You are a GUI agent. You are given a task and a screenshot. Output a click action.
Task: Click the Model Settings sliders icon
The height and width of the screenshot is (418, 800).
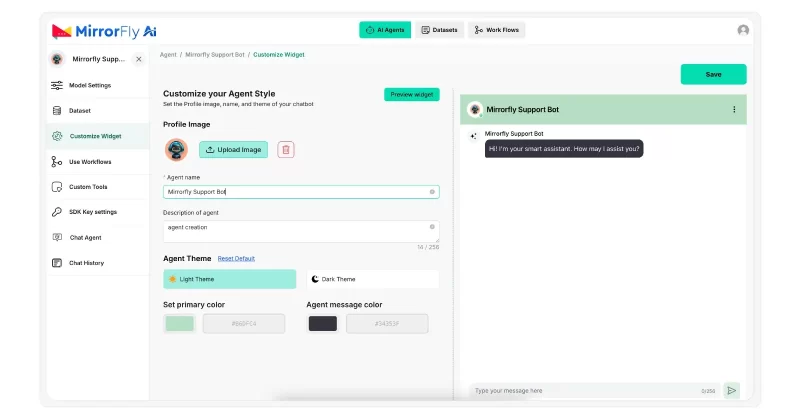point(57,85)
